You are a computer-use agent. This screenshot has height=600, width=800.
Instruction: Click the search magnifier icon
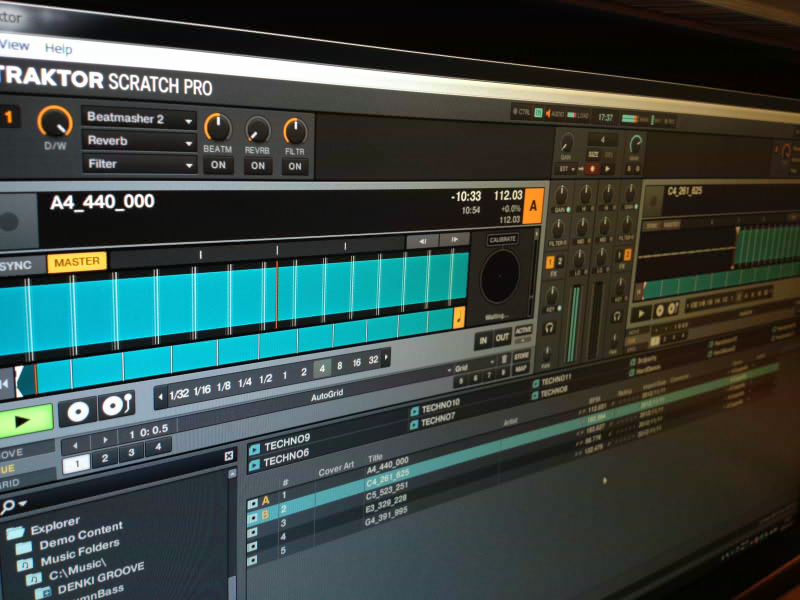coord(8,506)
